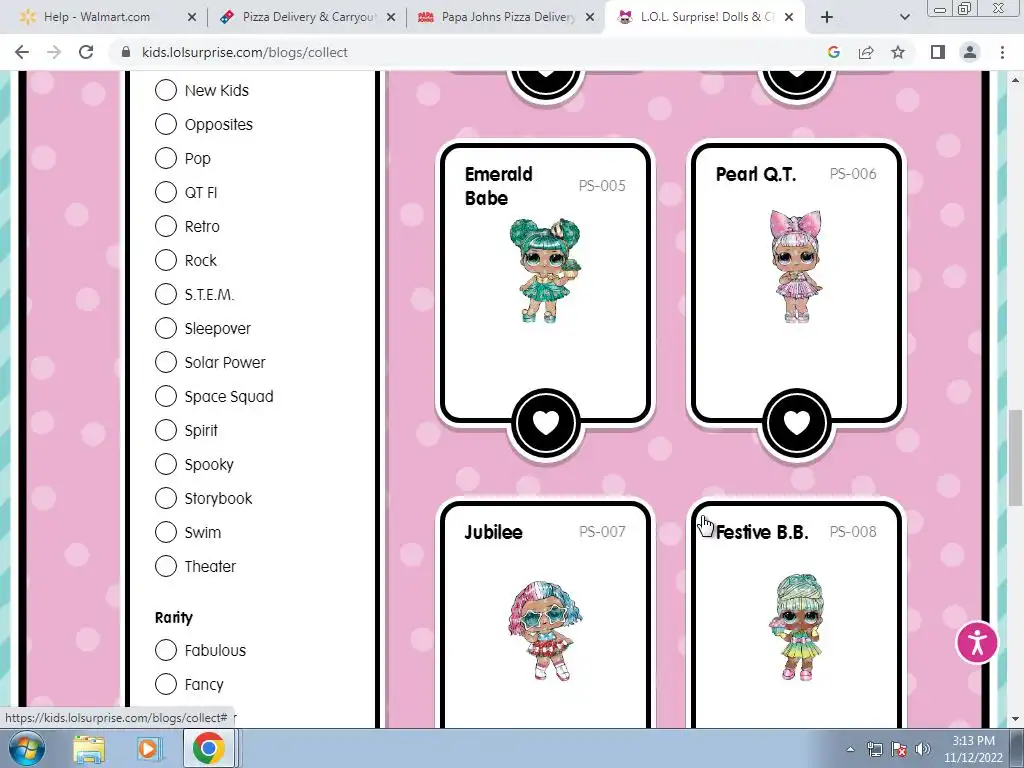The height and width of the screenshot is (768, 1024).
Task: Open Windows Media Player in taskbar
Action: [x=148, y=748]
